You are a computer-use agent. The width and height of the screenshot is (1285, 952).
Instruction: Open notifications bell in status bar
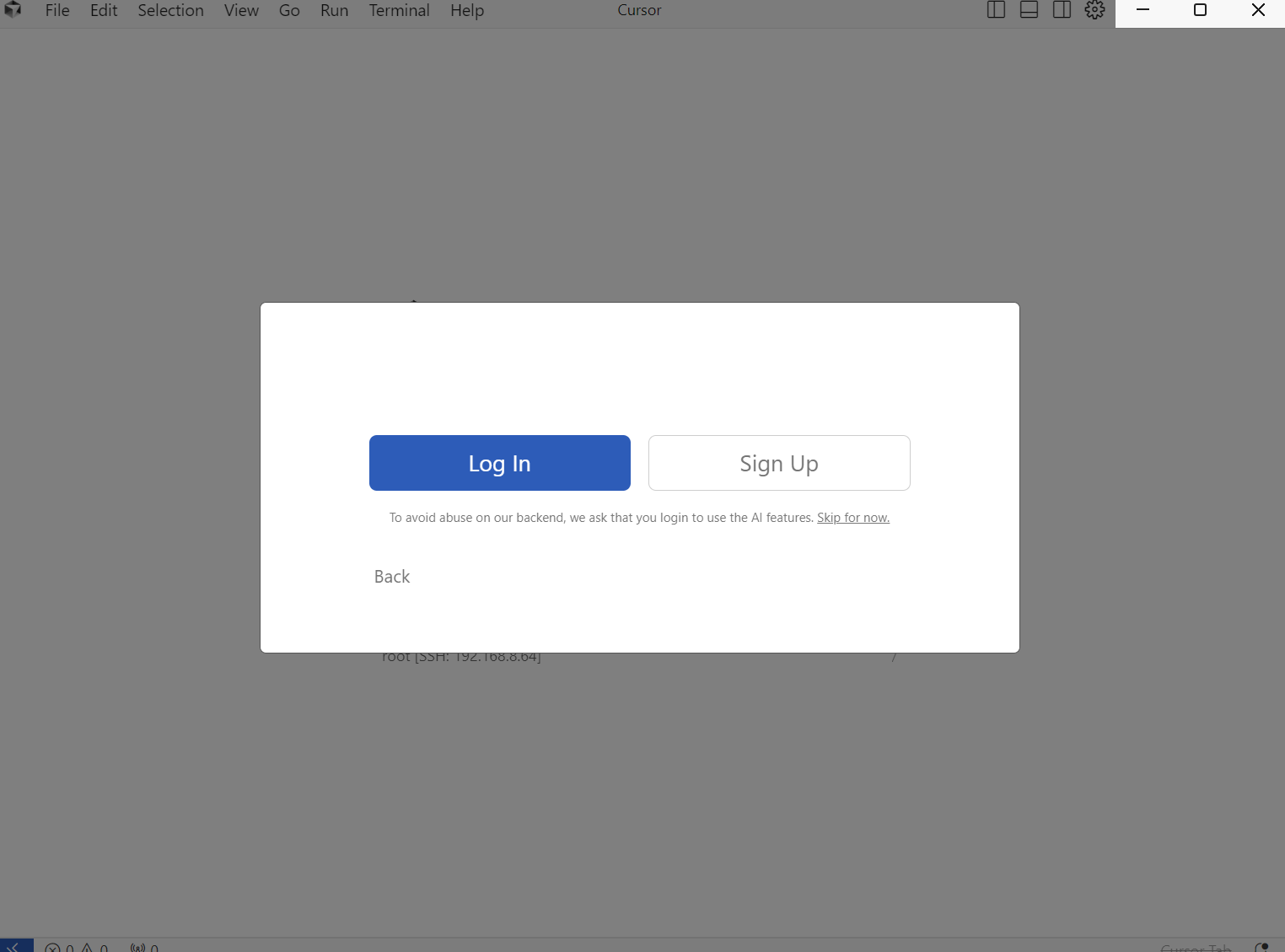point(1261,947)
